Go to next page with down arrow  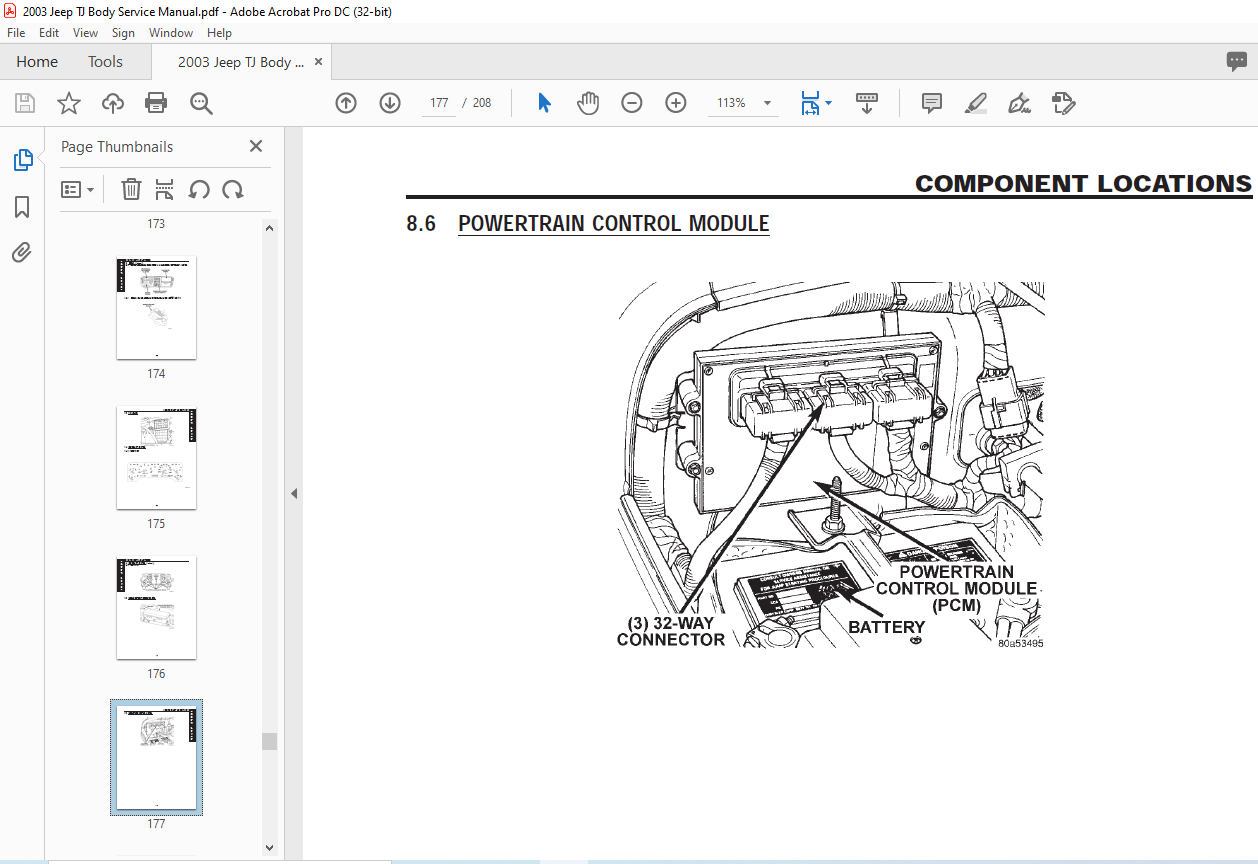pos(390,103)
